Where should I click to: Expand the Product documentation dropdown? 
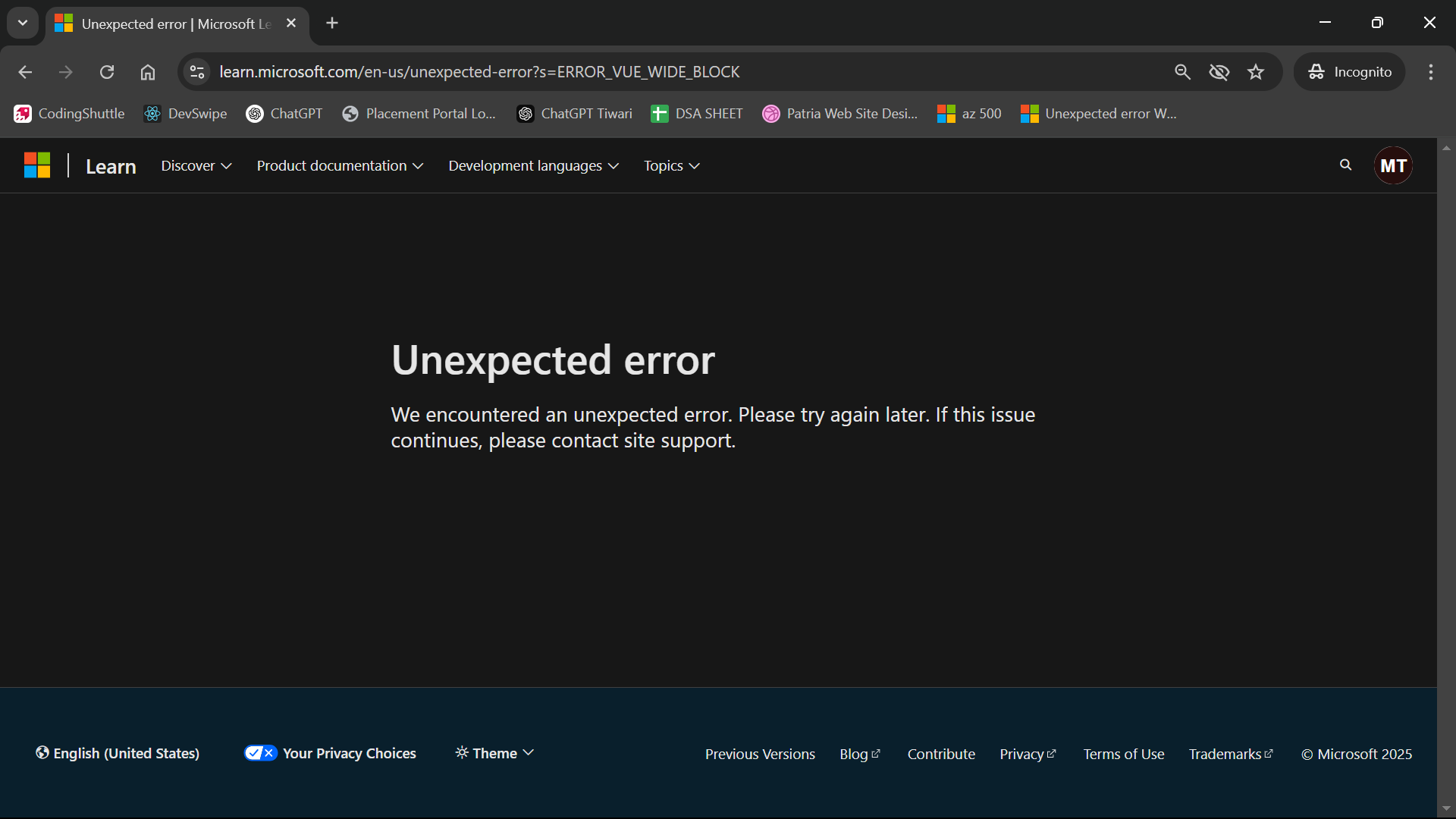[x=339, y=165]
